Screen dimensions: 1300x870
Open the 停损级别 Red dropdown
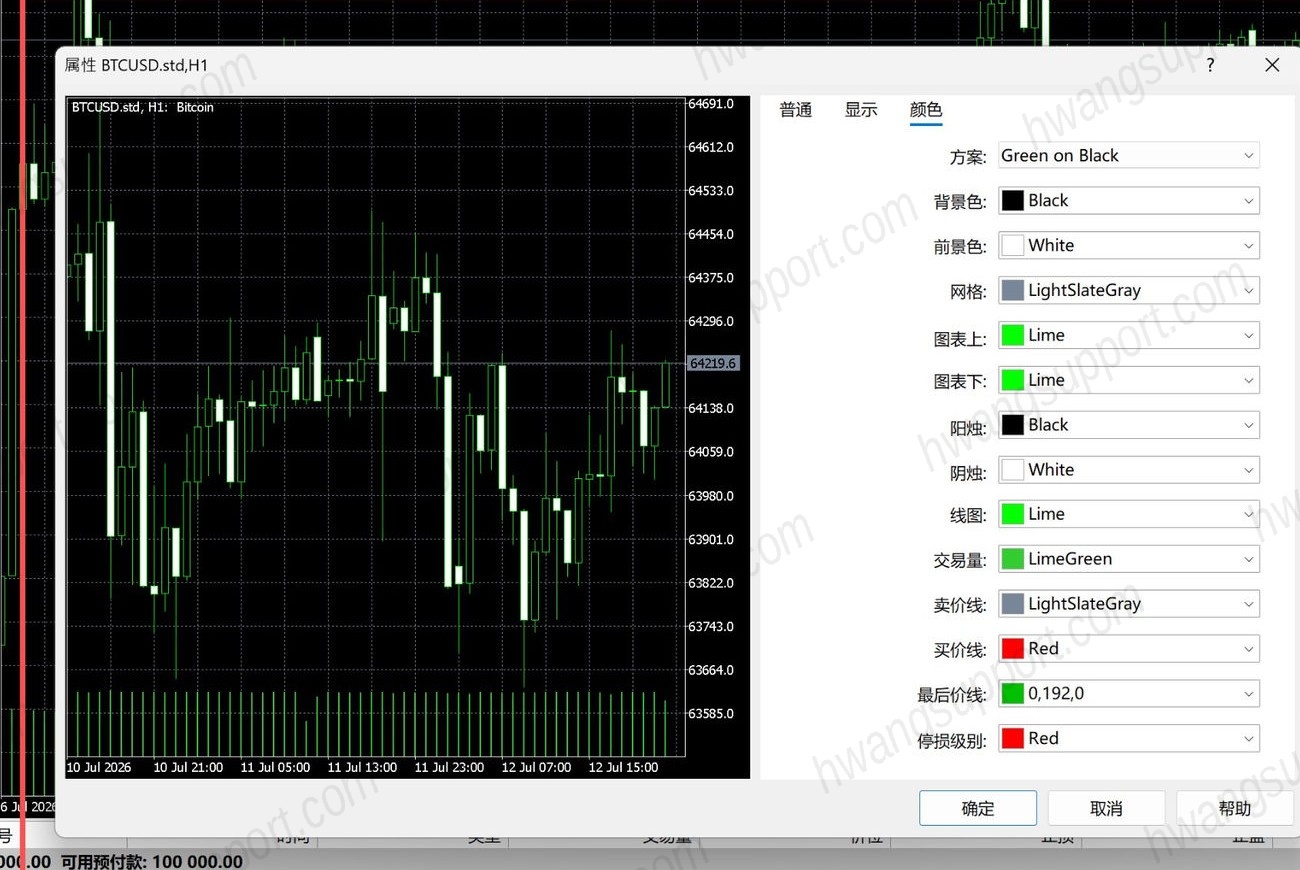[1129, 738]
